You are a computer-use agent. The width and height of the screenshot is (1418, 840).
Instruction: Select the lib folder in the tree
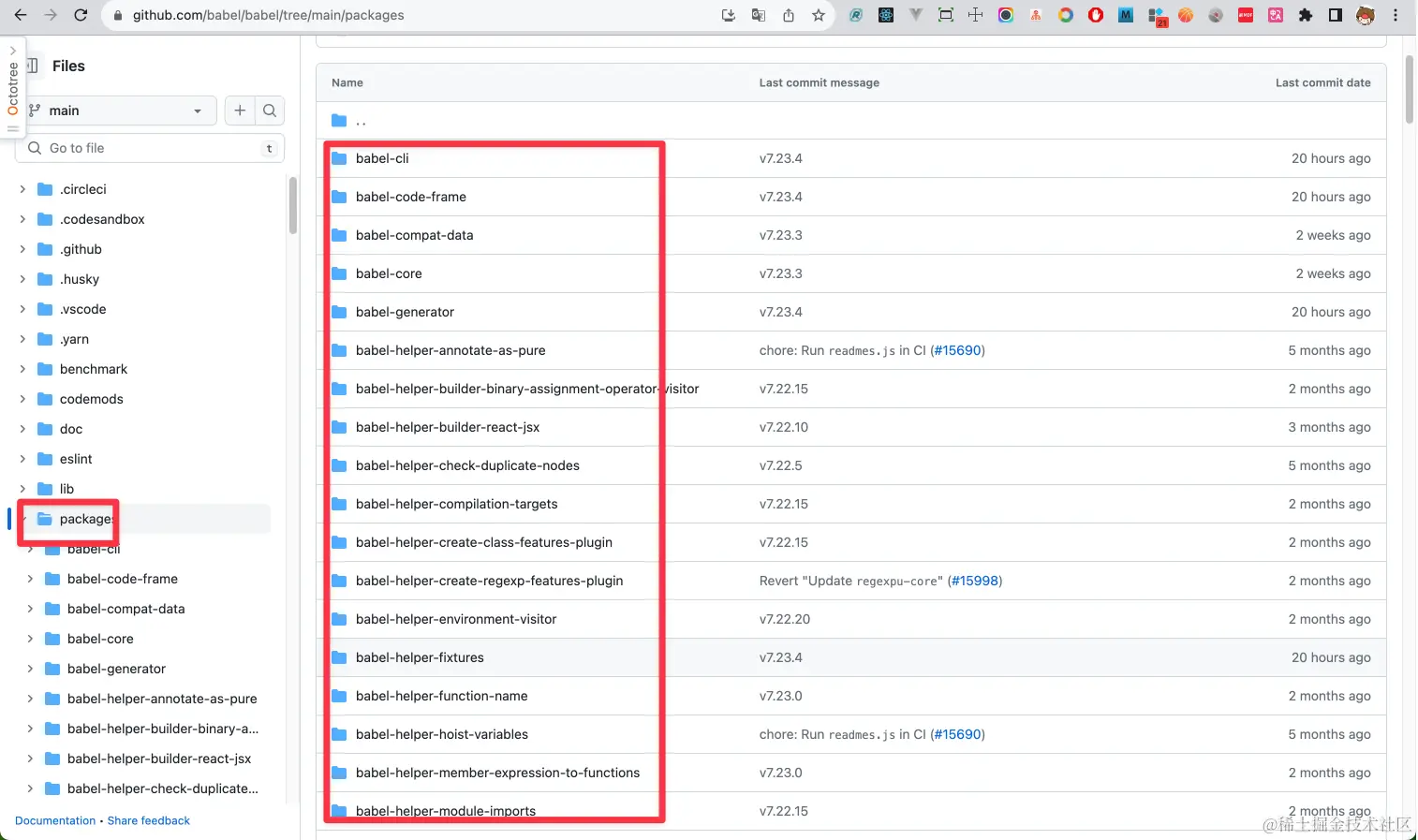click(66, 489)
